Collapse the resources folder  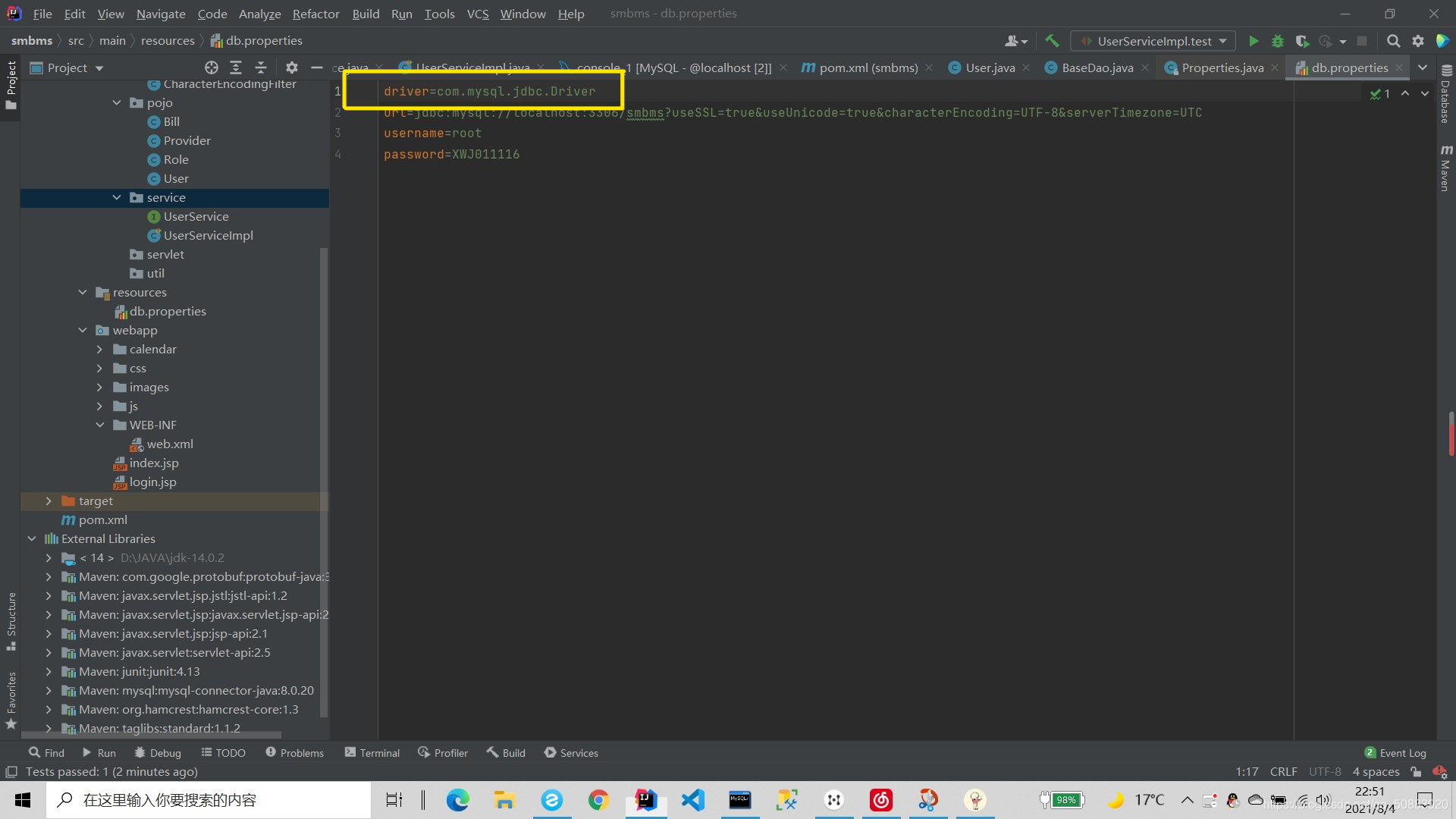83,292
